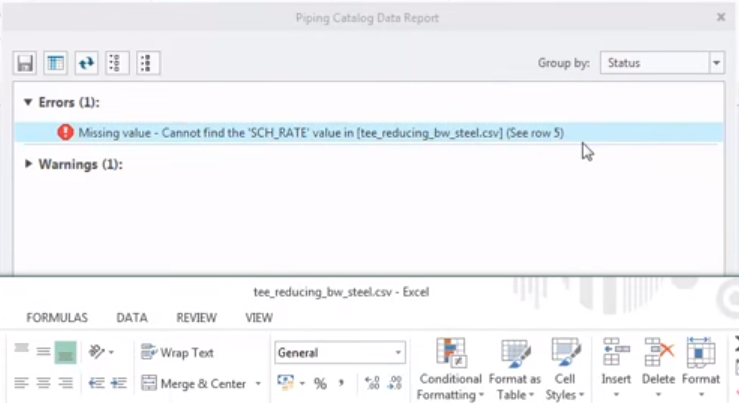The height and width of the screenshot is (403, 739).
Task: Click the expand-all list icon in report toolbar
Action: [x=117, y=63]
